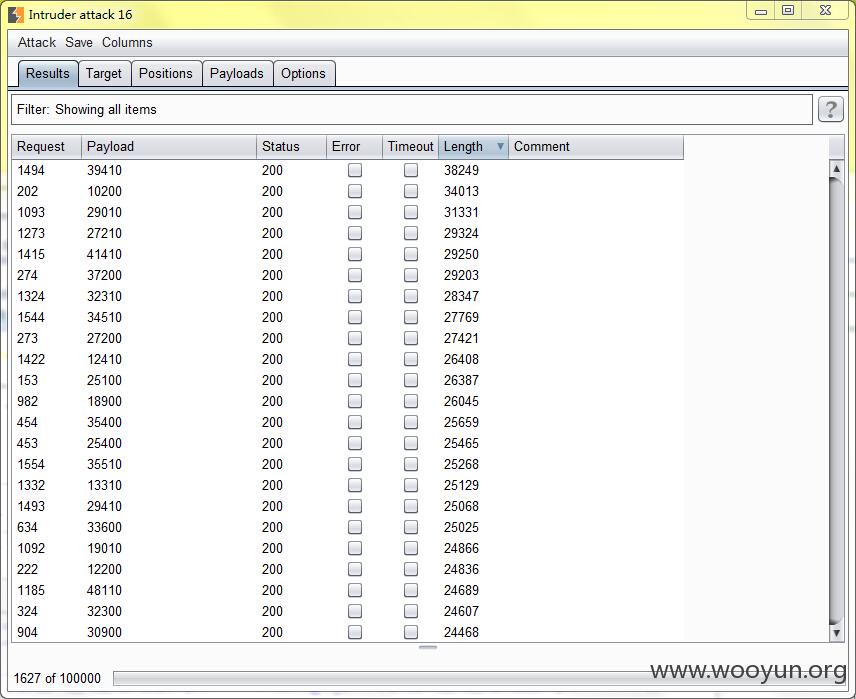Image resolution: width=856 pixels, height=699 pixels.
Task: Click length value 26408
Action: pos(461,359)
